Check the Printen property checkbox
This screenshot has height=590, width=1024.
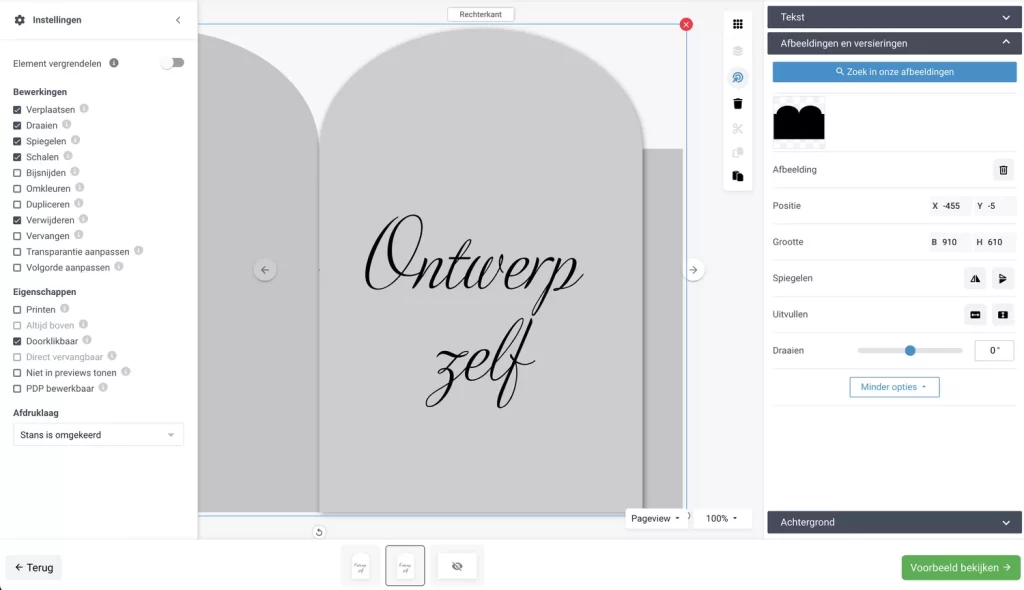pyautogui.click(x=17, y=310)
